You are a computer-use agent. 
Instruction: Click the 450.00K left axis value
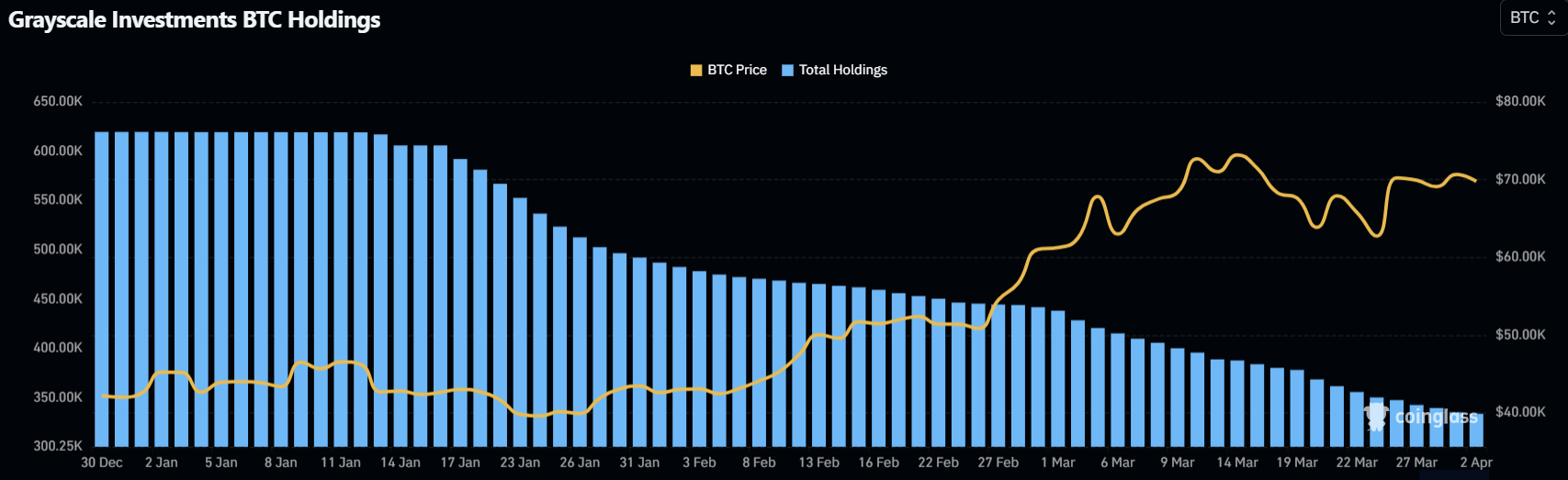58,298
